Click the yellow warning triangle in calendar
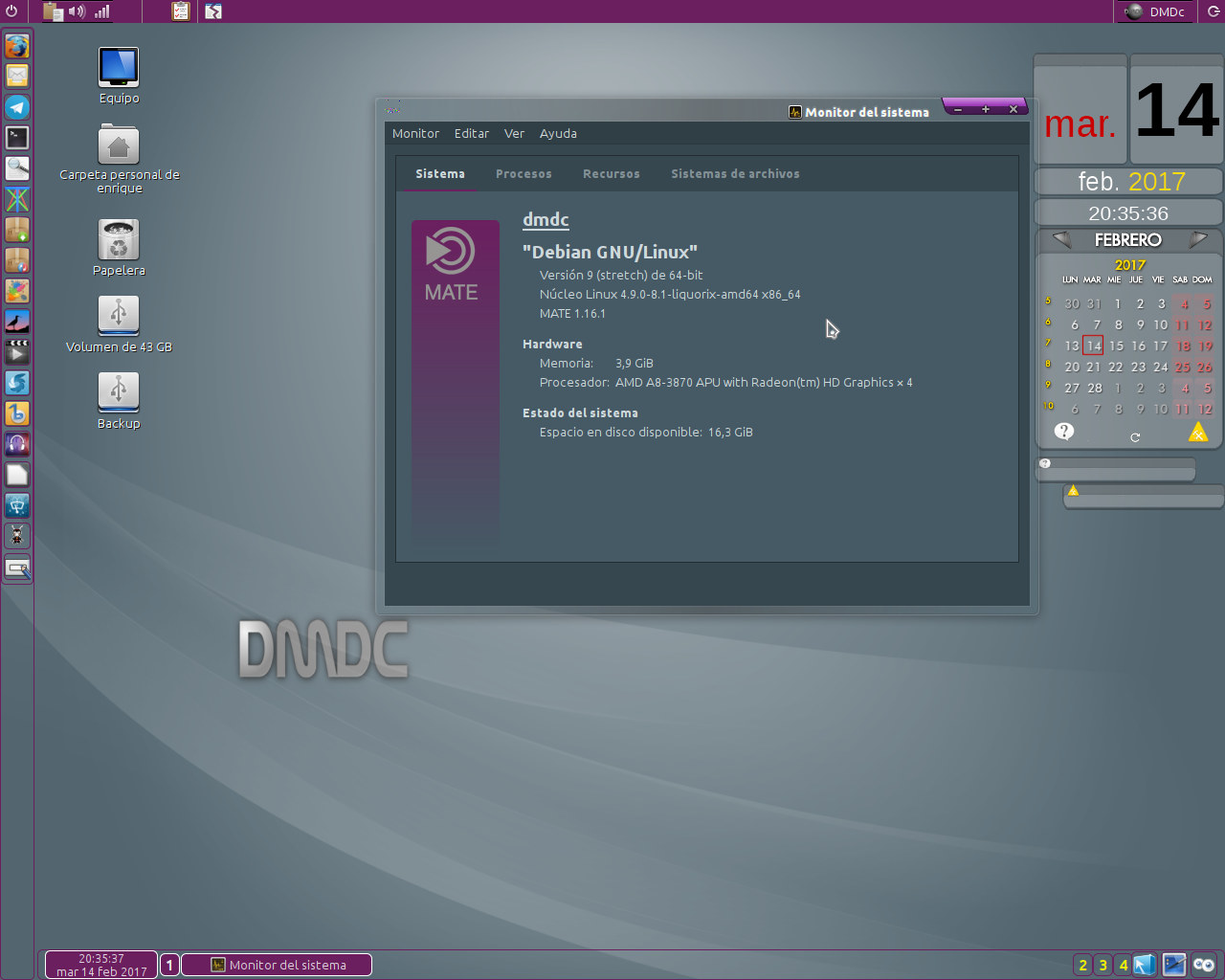 [1198, 433]
